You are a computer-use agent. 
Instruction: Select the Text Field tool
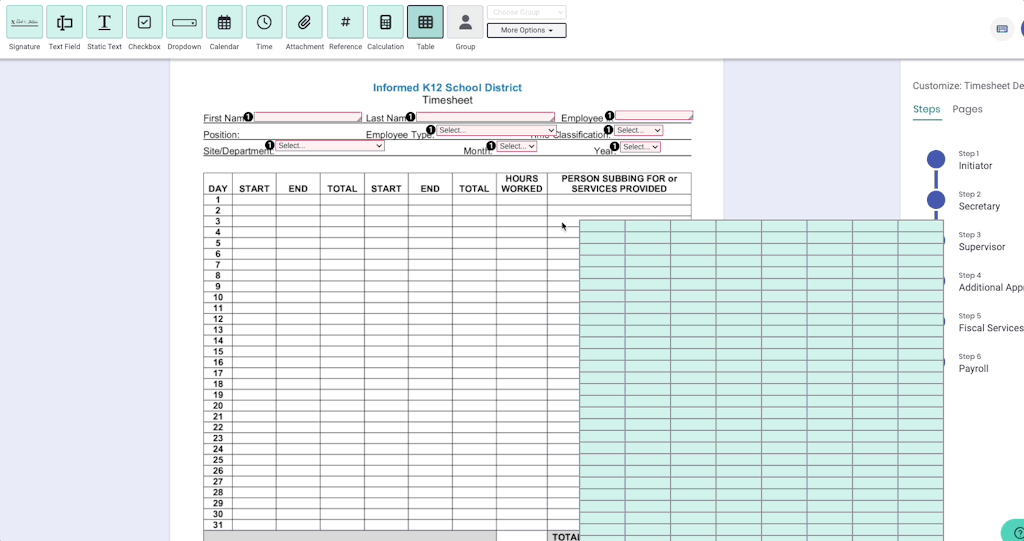pos(65,22)
